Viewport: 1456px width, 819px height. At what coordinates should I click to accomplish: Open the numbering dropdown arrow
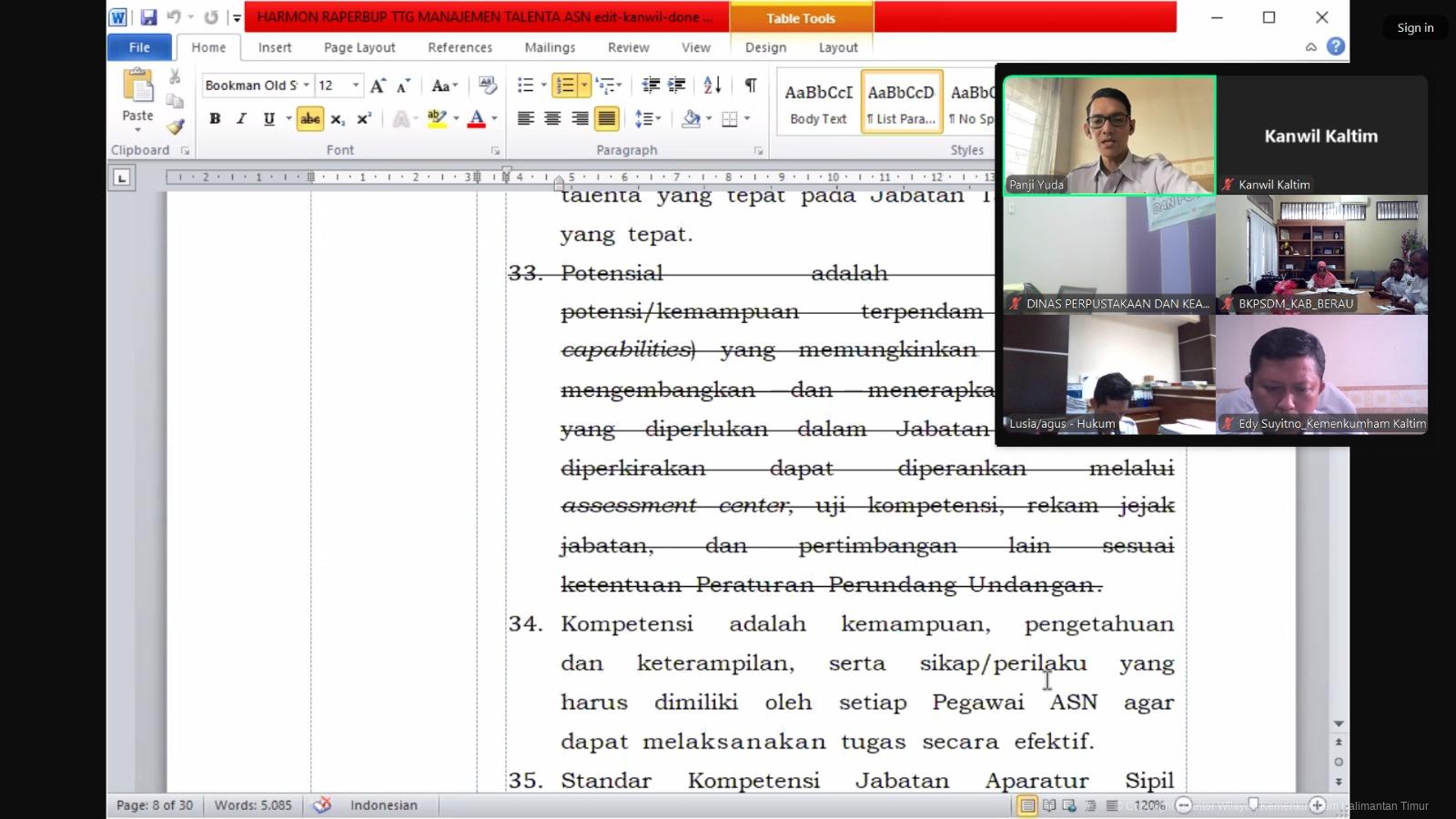[584, 86]
